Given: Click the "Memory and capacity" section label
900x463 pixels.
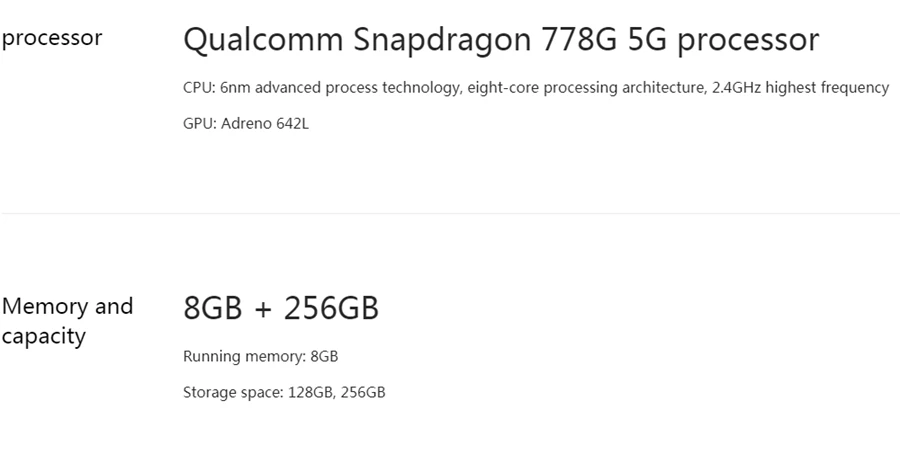Looking at the screenshot, I should click(67, 320).
